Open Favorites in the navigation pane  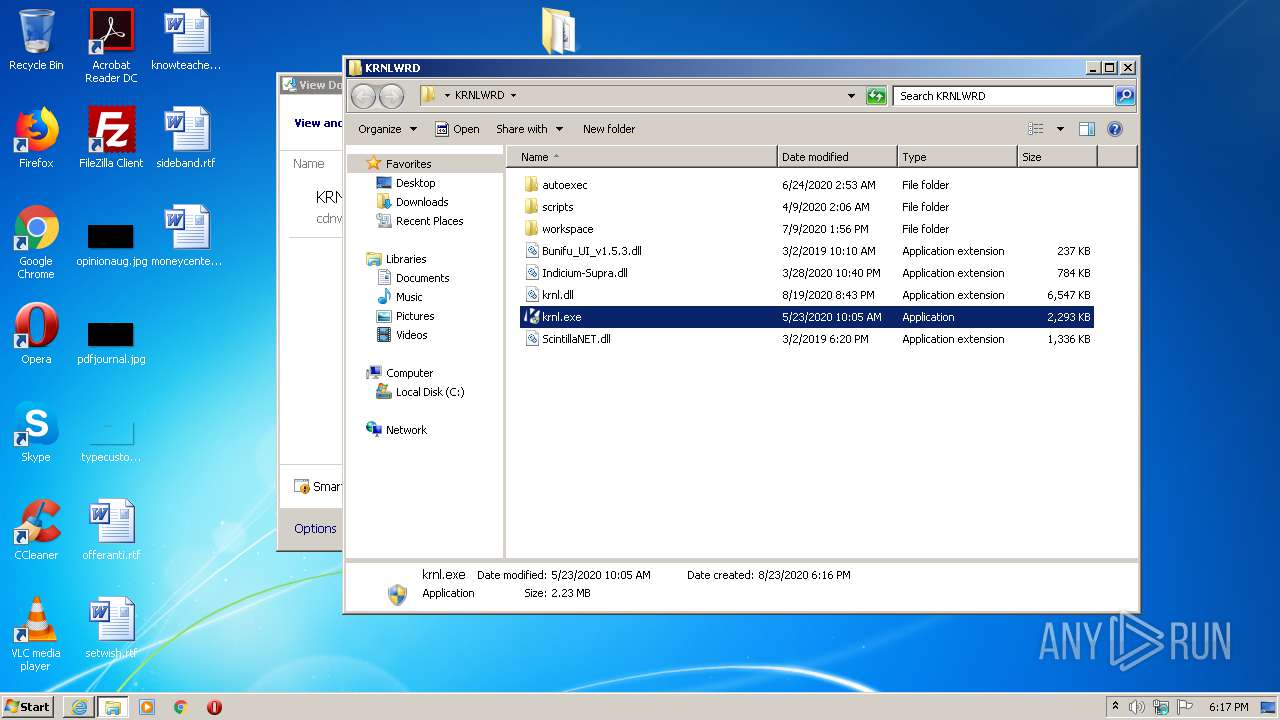(x=408, y=164)
